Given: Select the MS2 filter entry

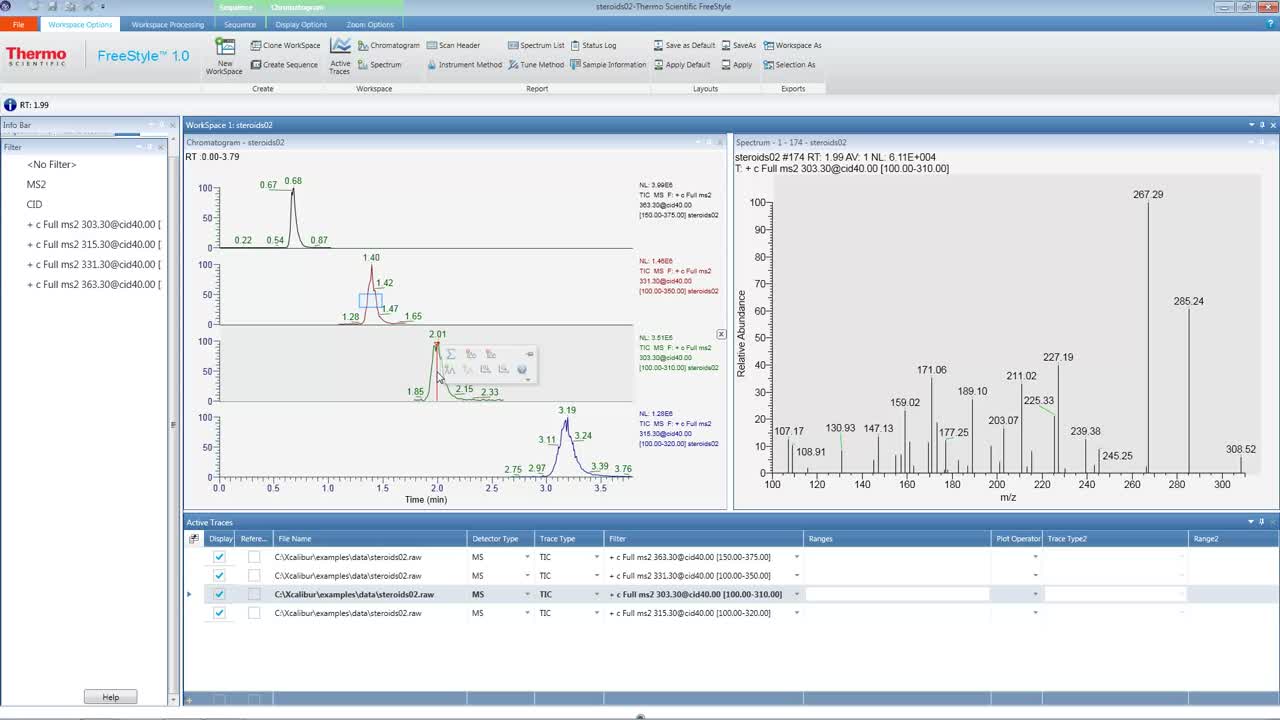Looking at the screenshot, I should 36,184.
